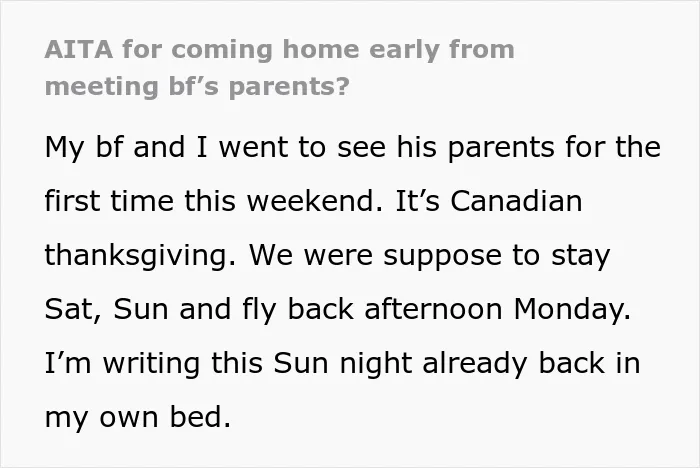Click the word "already" in the body text
This screenshot has width=700, height=468.
tap(475, 364)
